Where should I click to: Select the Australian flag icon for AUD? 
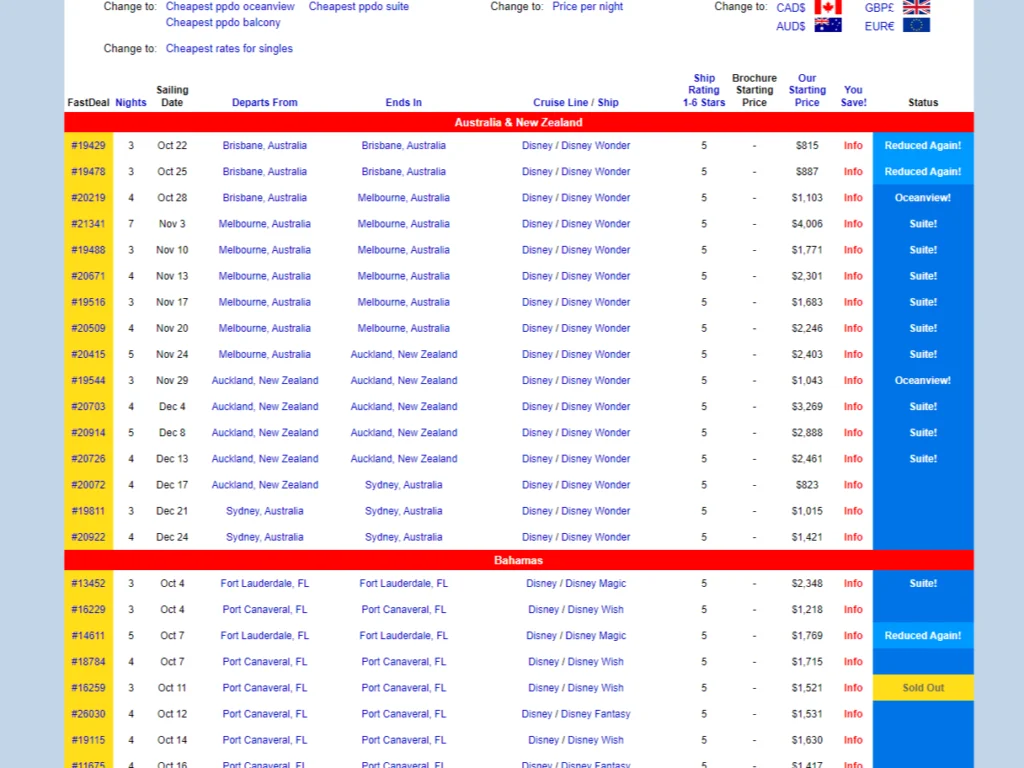point(827,25)
